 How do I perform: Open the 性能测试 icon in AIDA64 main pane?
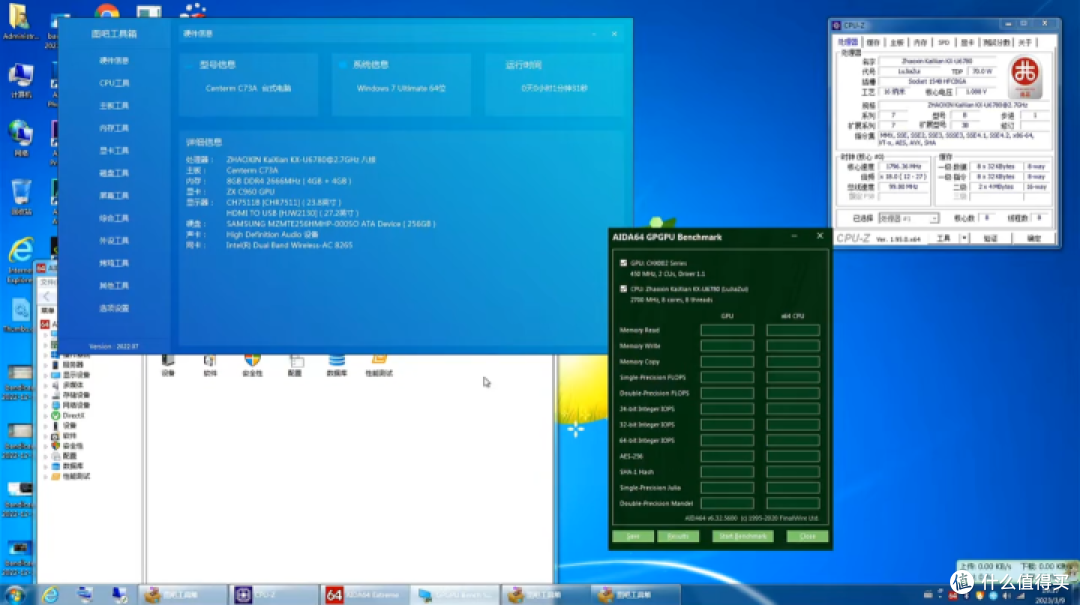pos(379,365)
